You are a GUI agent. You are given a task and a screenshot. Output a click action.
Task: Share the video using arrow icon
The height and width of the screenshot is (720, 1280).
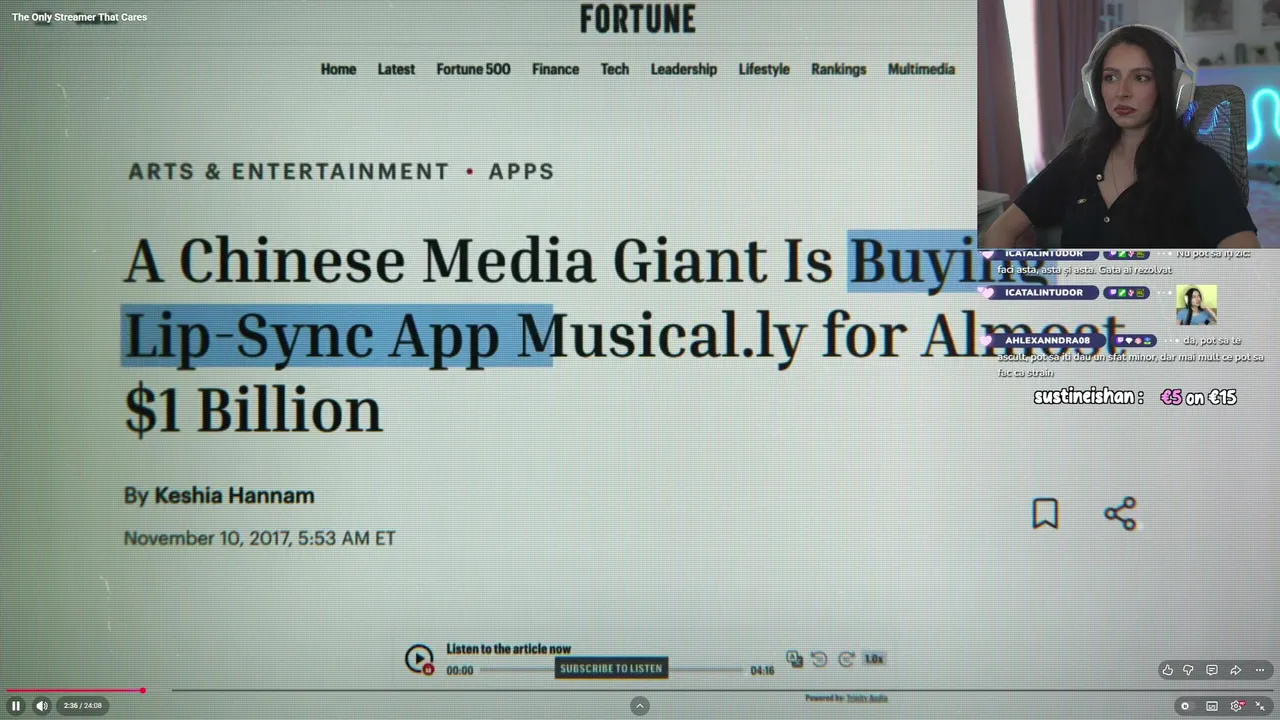tap(1235, 670)
